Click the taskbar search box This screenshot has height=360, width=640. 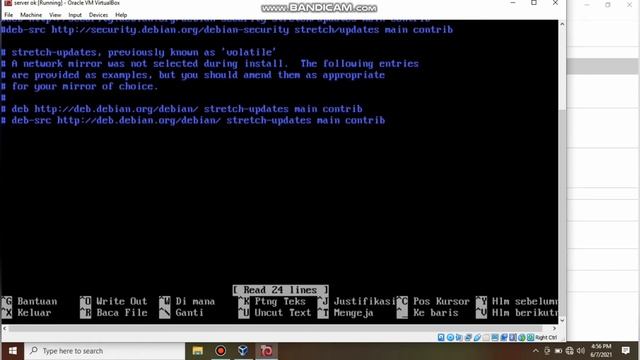click(104, 351)
